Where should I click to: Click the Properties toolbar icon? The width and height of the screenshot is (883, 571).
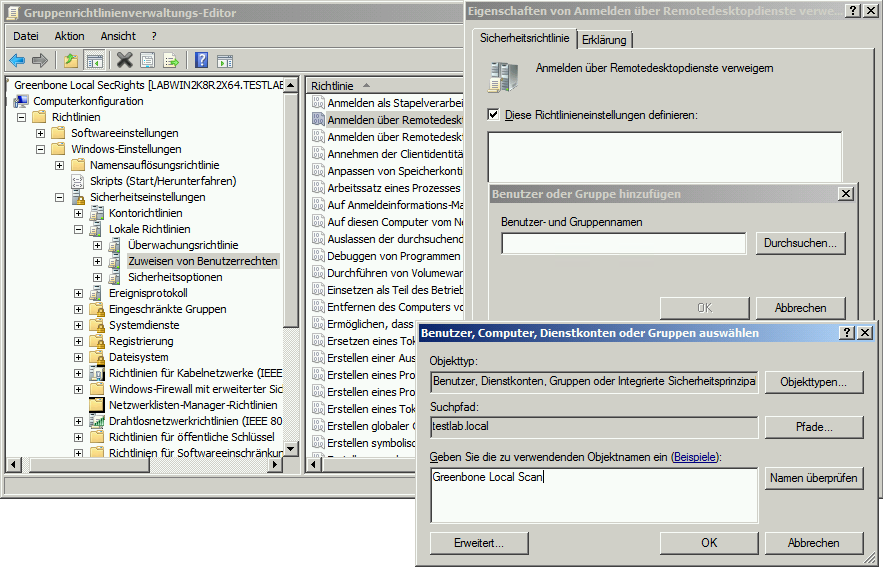pyautogui.click(x=148, y=61)
